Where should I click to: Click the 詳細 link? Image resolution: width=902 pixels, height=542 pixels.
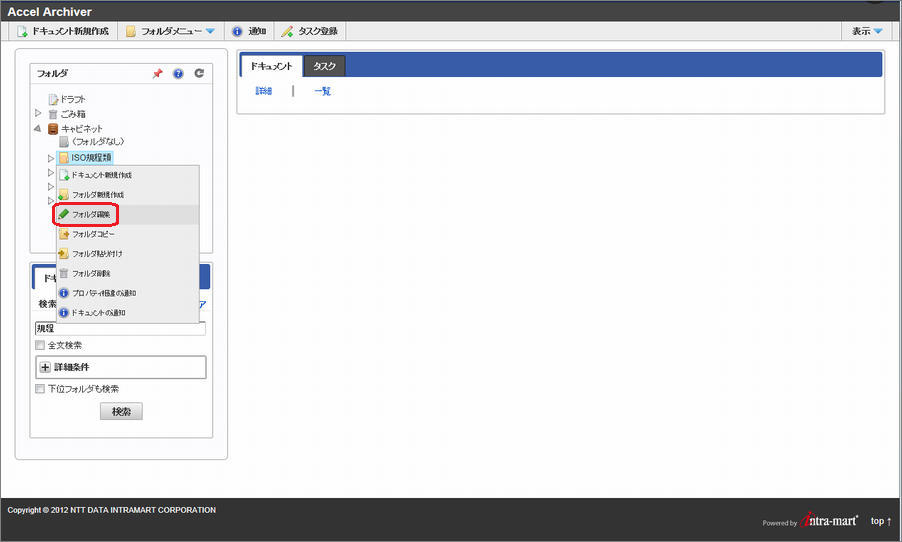click(263, 91)
